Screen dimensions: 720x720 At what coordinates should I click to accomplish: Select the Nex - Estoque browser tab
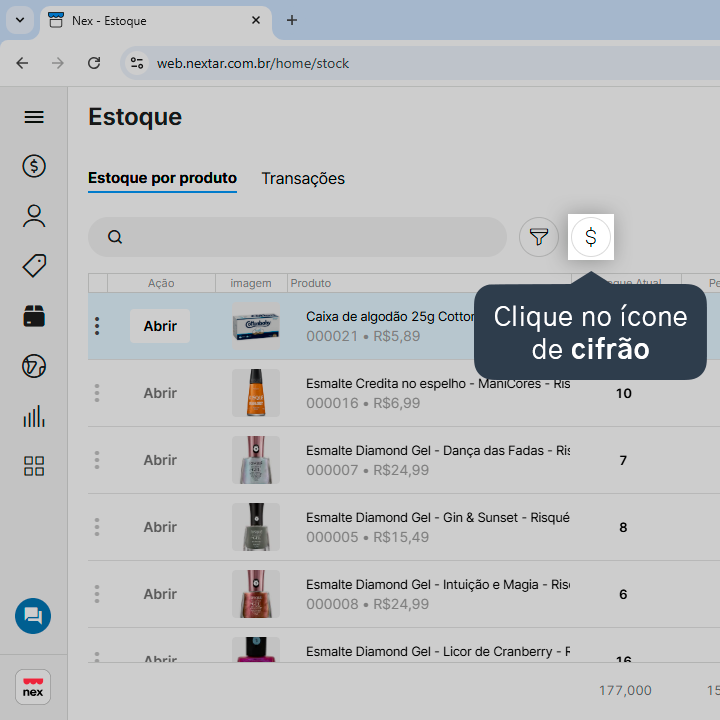[x=156, y=21]
